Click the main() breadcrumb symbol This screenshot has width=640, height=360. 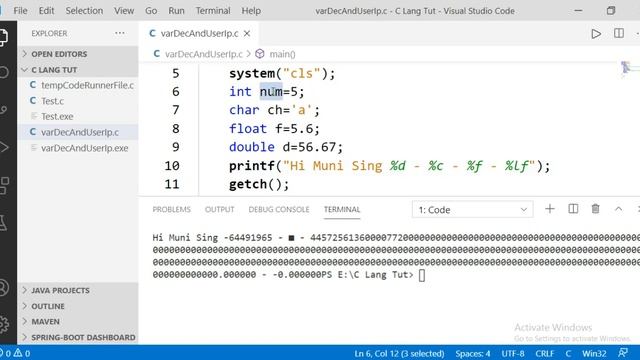[x=282, y=54]
